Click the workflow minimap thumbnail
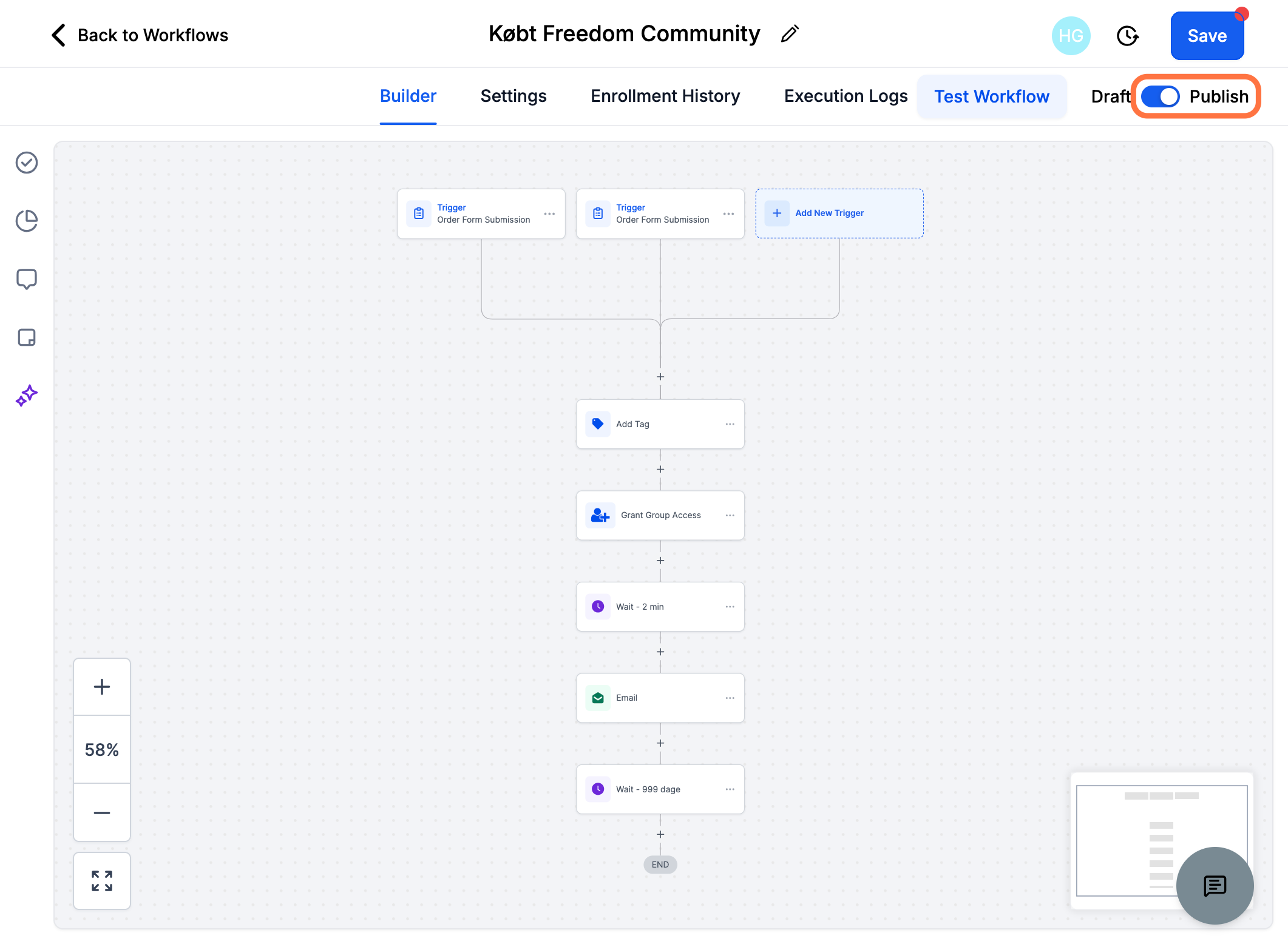Viewport: 1288px width, 944px height. click(1162, 840)
